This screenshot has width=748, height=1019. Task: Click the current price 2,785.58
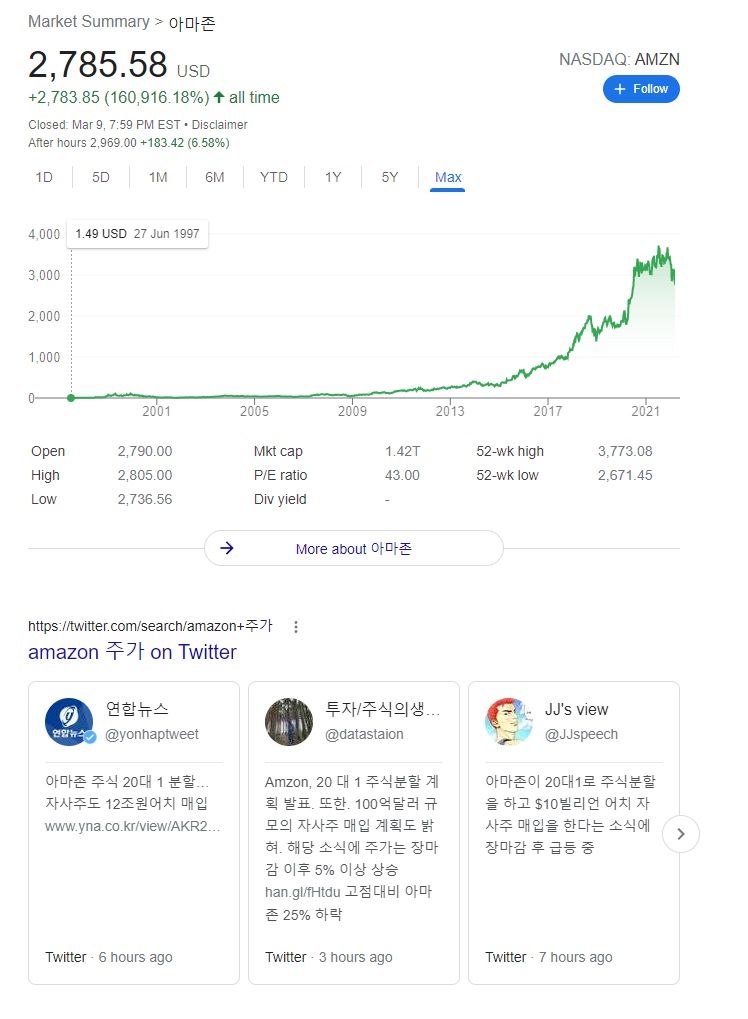tap(97, 64)
